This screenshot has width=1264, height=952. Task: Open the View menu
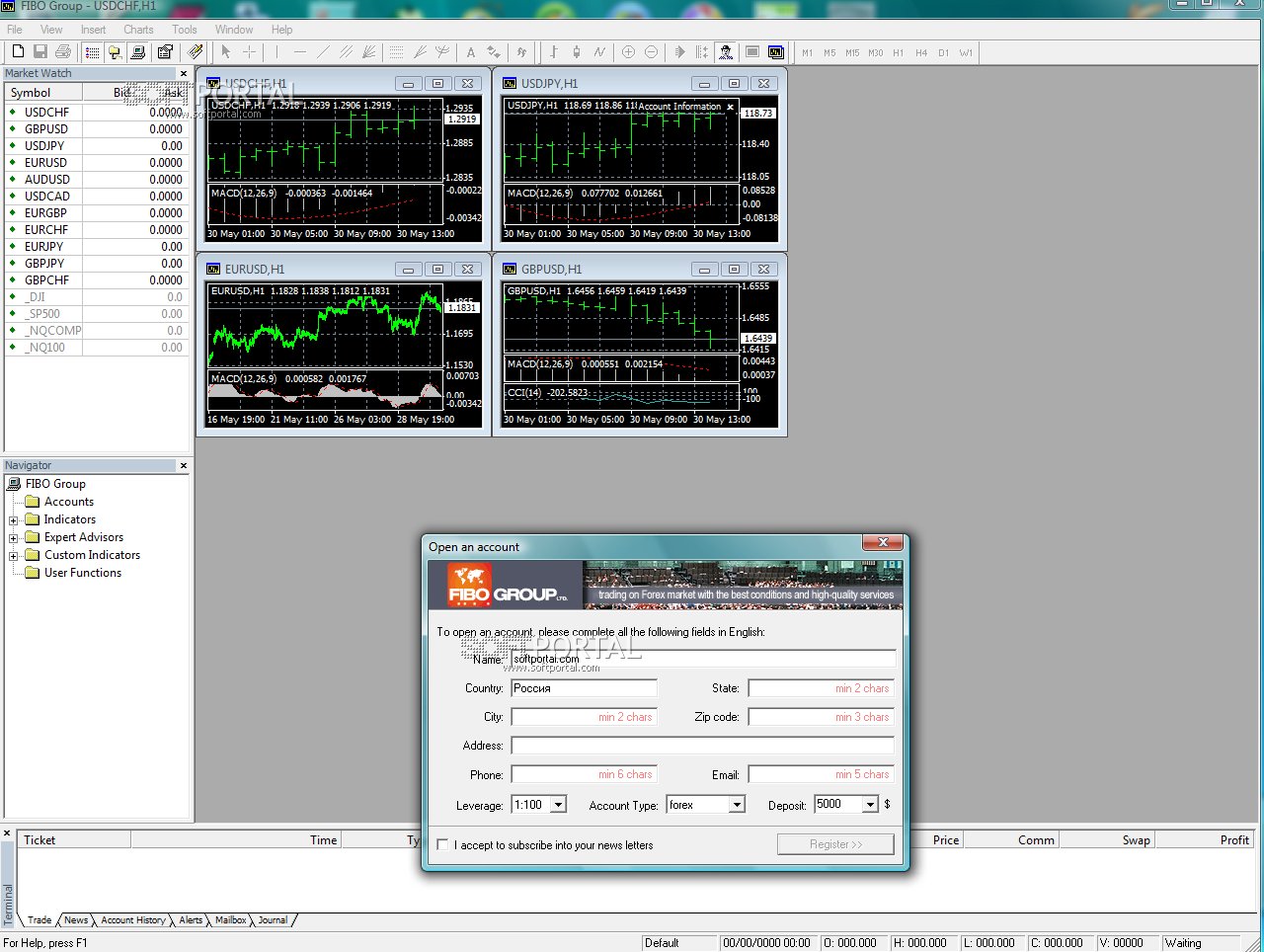point(51,30)
